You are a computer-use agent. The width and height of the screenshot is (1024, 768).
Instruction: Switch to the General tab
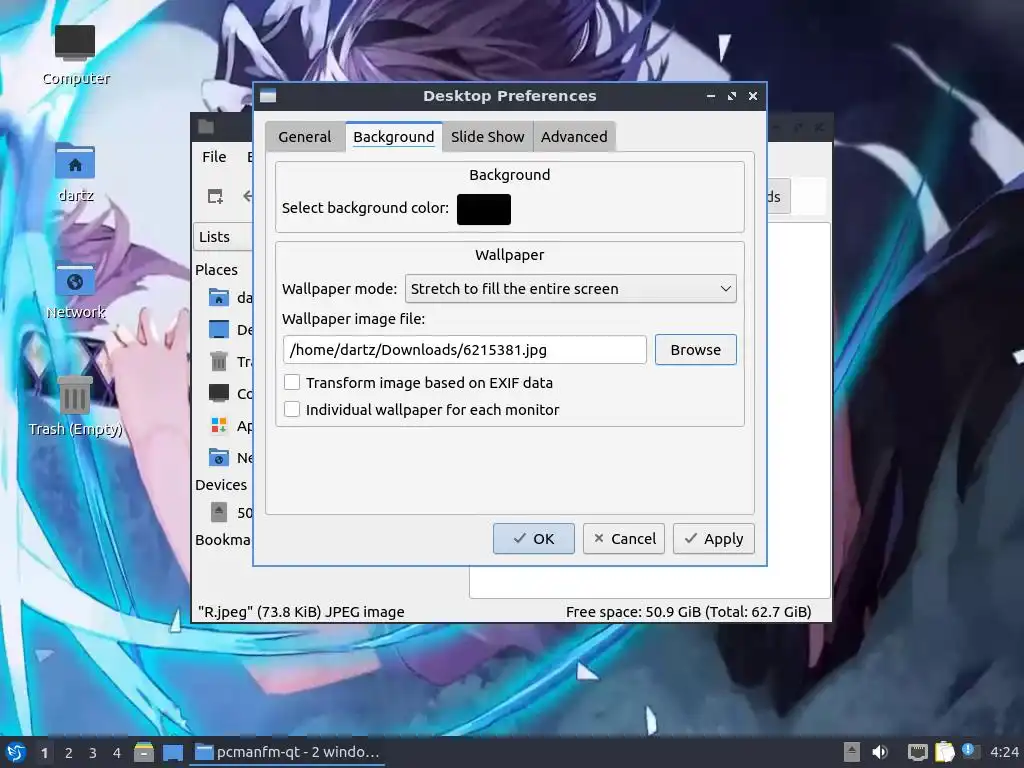click(304, 136)
